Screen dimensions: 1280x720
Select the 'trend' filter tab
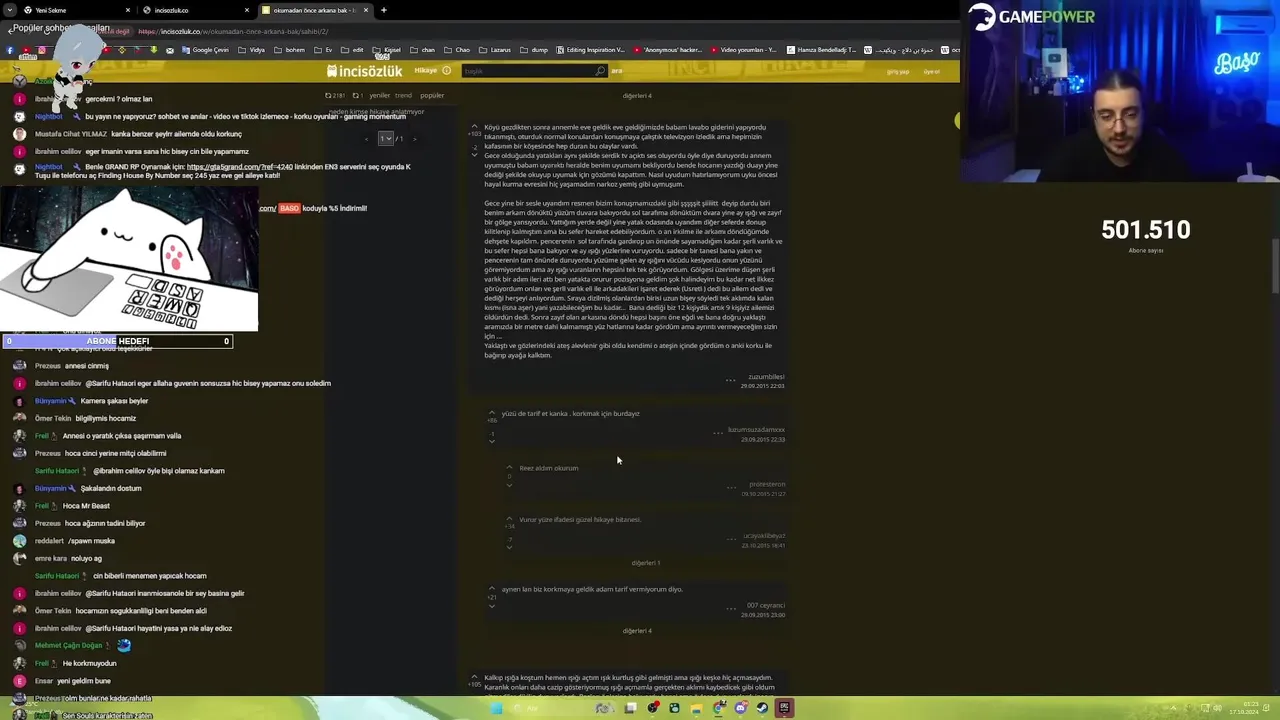(404, 96)
